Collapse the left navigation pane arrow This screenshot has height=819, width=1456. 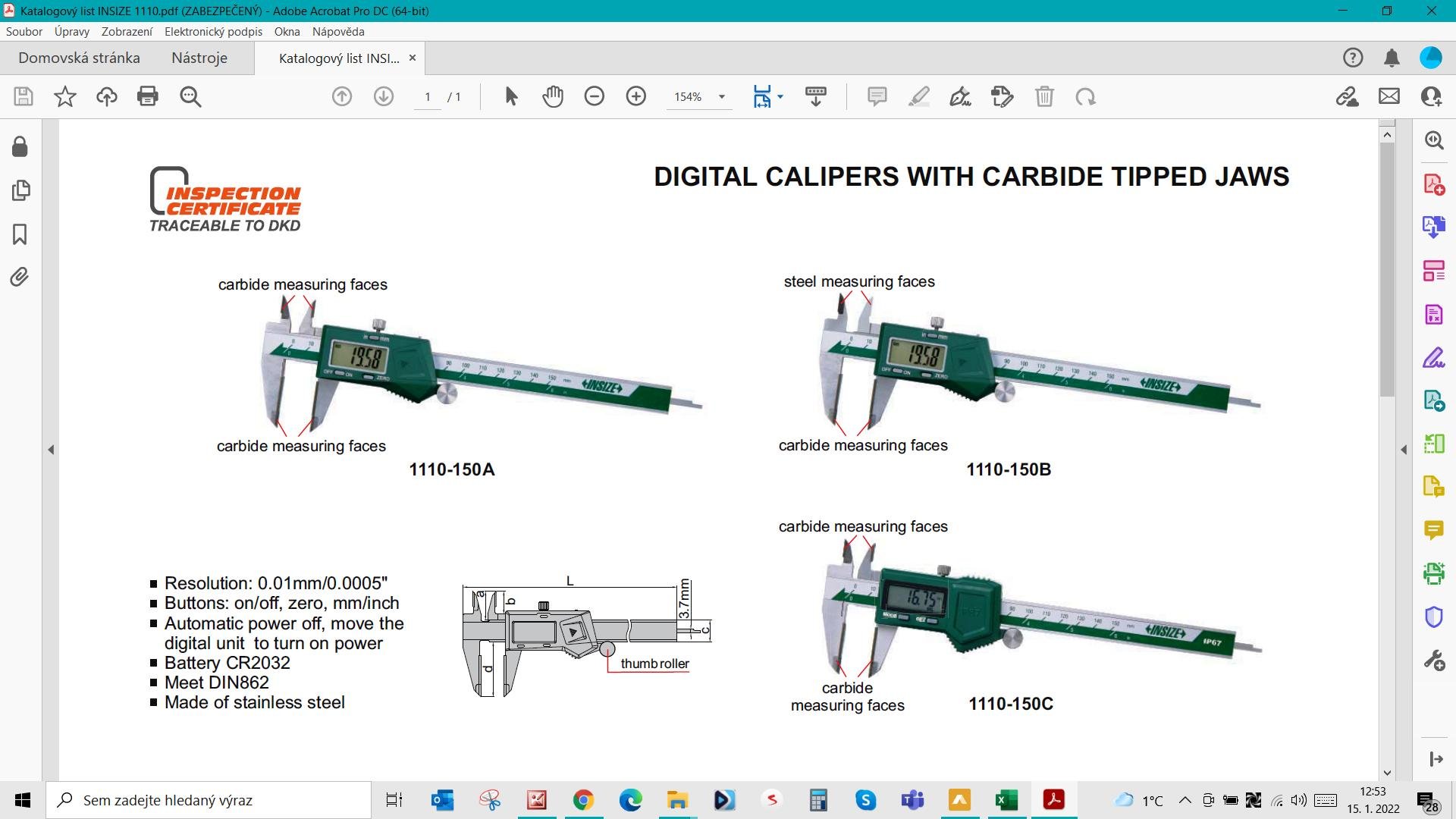pyautogui.click(x=51, y=450)
